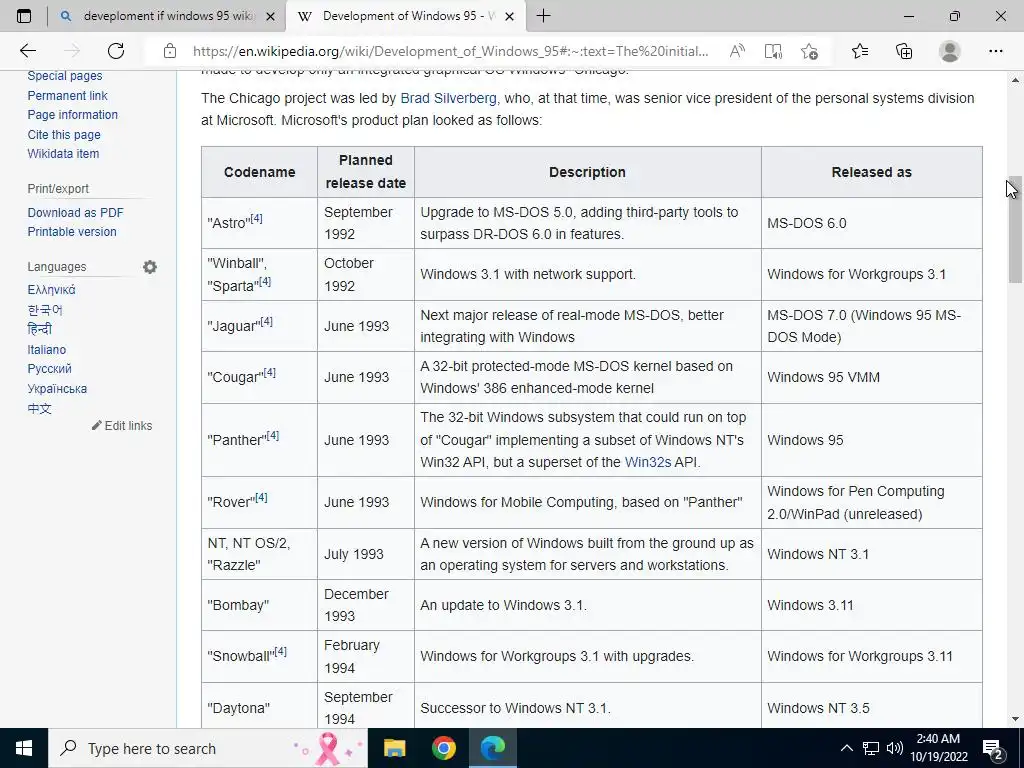Open File Explorer from the taskbar

pos(394,748)
